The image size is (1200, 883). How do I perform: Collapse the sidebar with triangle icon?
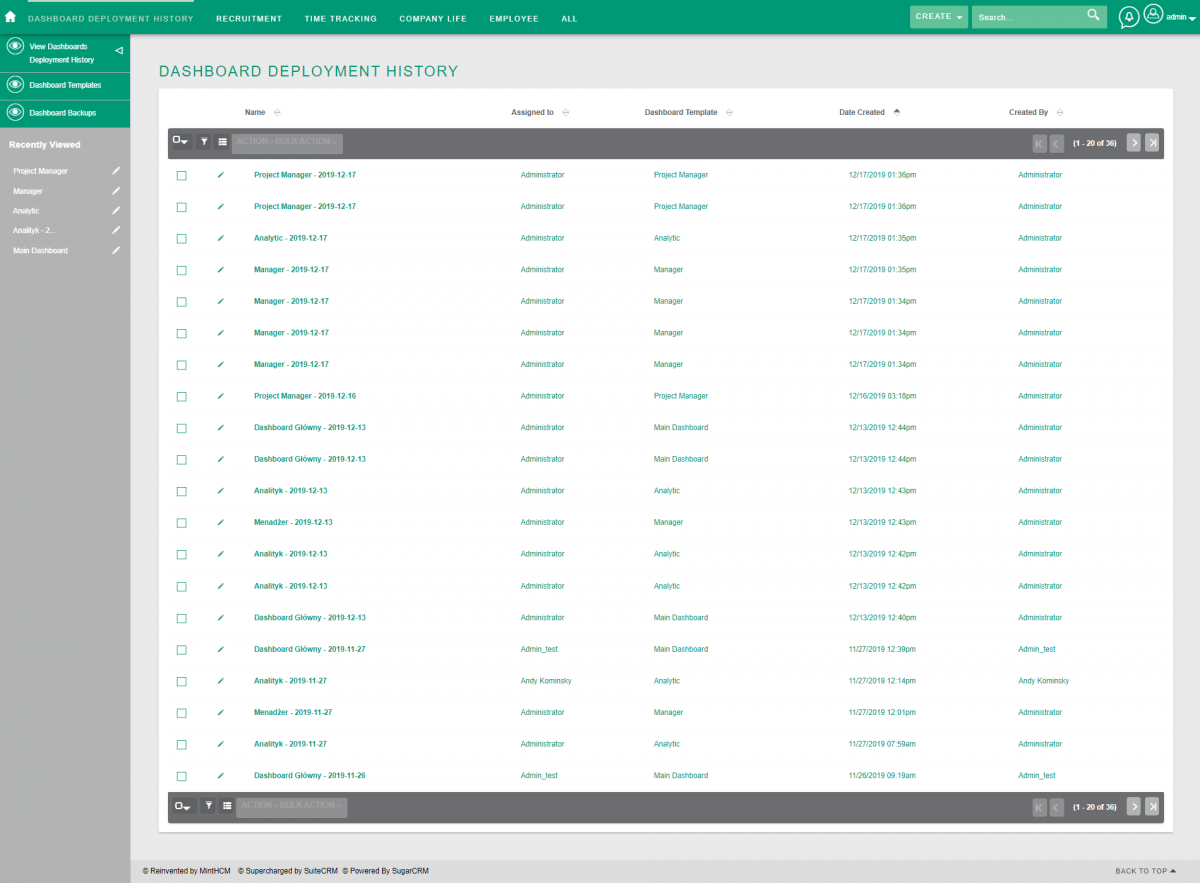[x=119, y=50]
